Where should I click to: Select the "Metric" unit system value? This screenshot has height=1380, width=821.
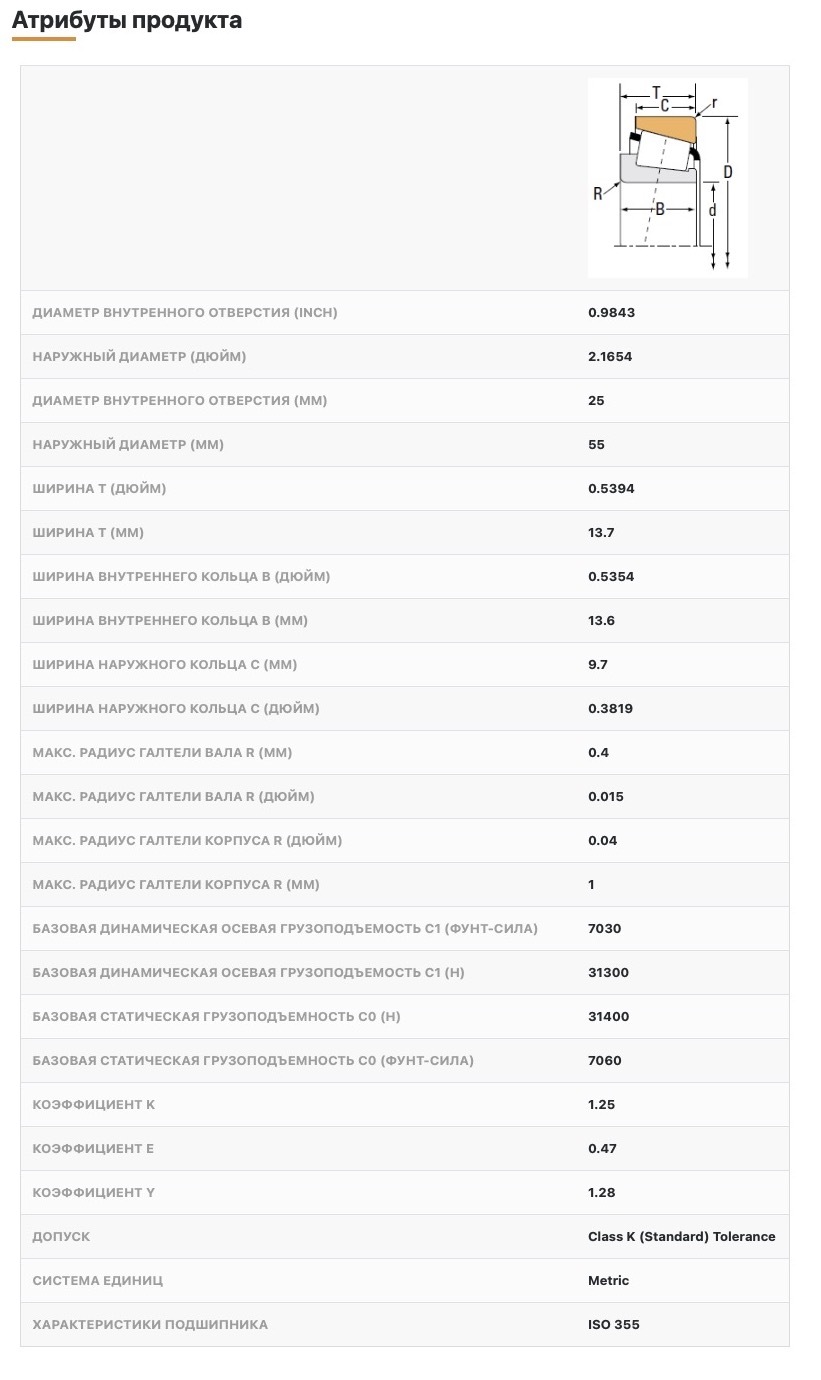pos(608,1281)
